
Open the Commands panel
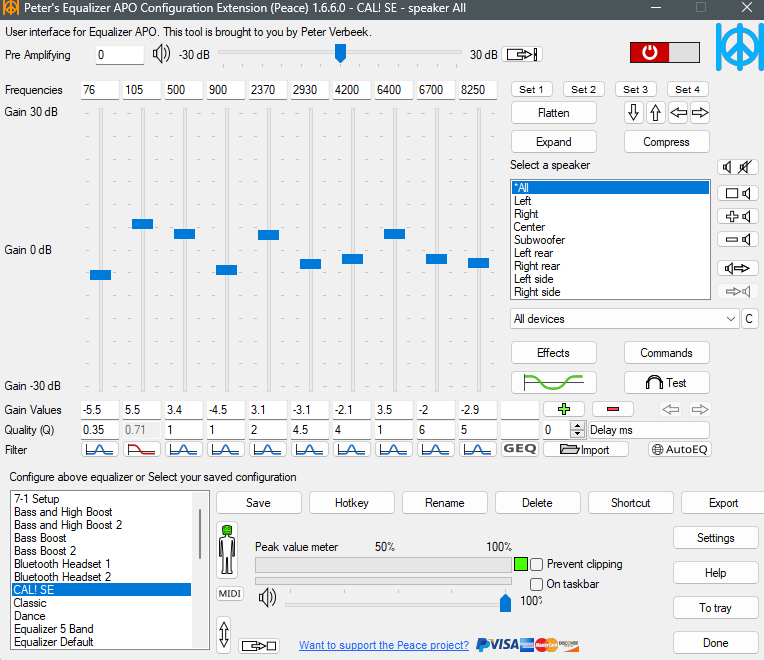[666, 353]
